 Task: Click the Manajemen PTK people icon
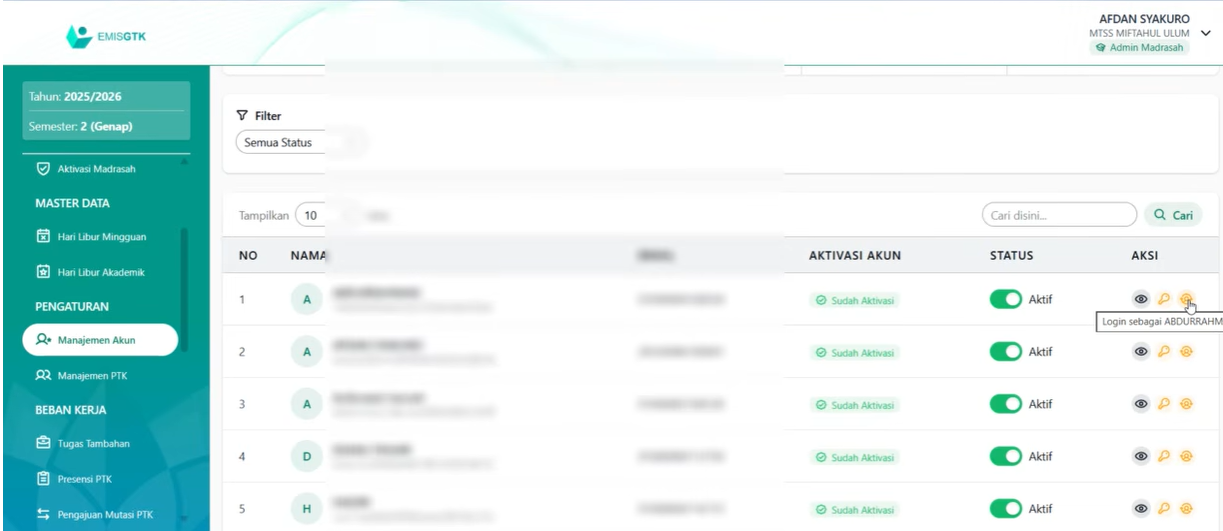point(42,375)
